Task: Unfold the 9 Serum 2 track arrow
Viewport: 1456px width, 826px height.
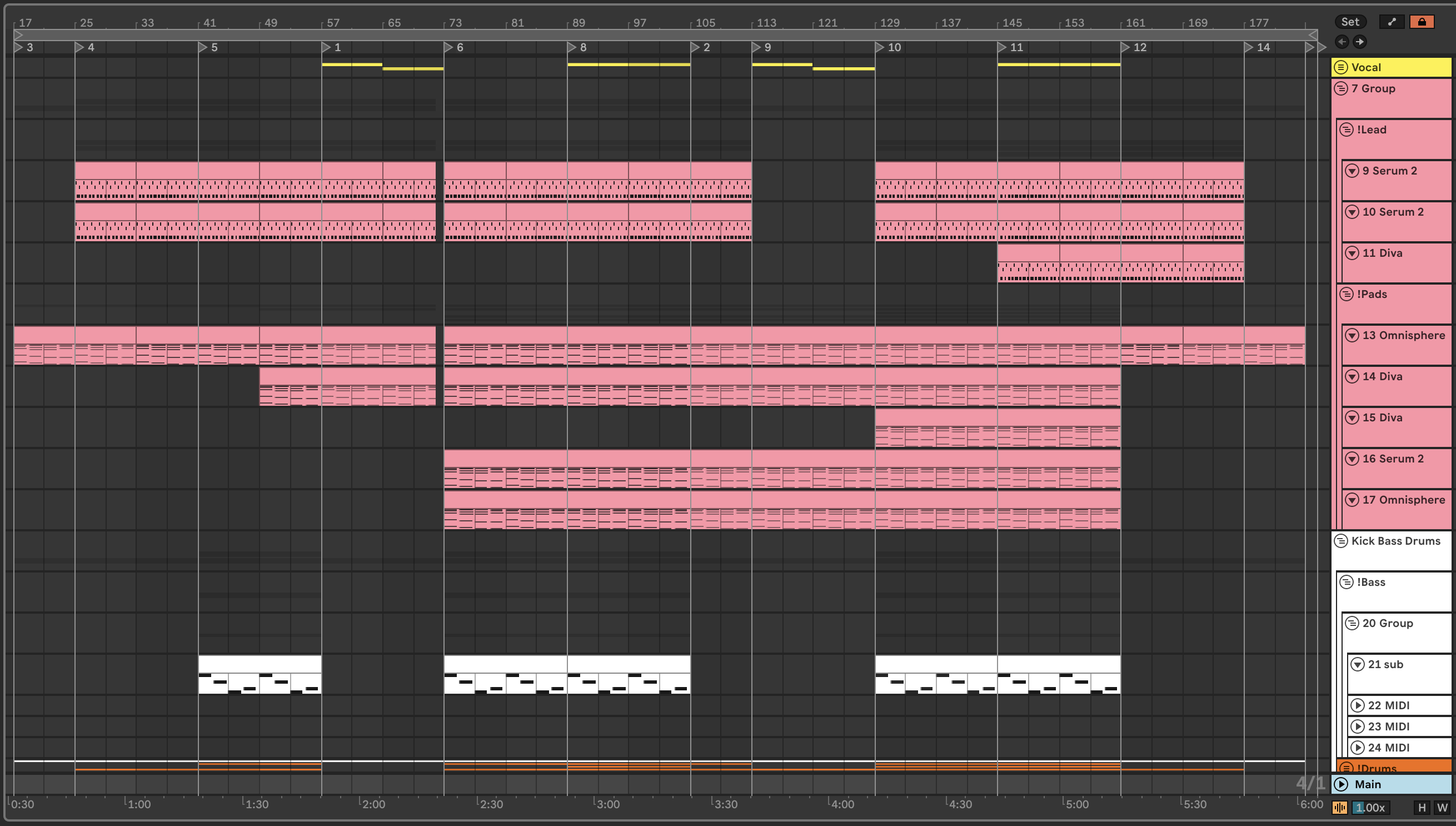Action: coord(1352,171)
